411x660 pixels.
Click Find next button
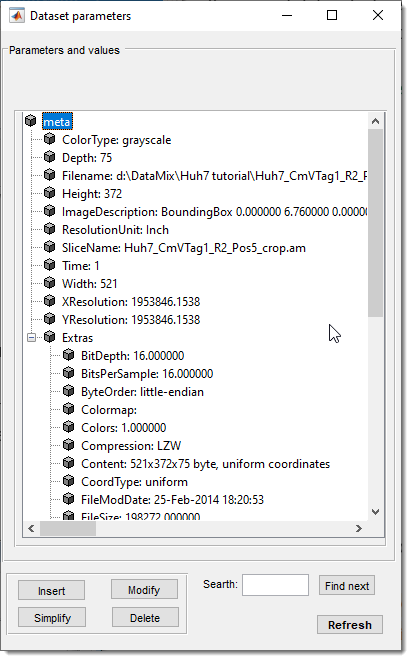(x=347, y=585)
